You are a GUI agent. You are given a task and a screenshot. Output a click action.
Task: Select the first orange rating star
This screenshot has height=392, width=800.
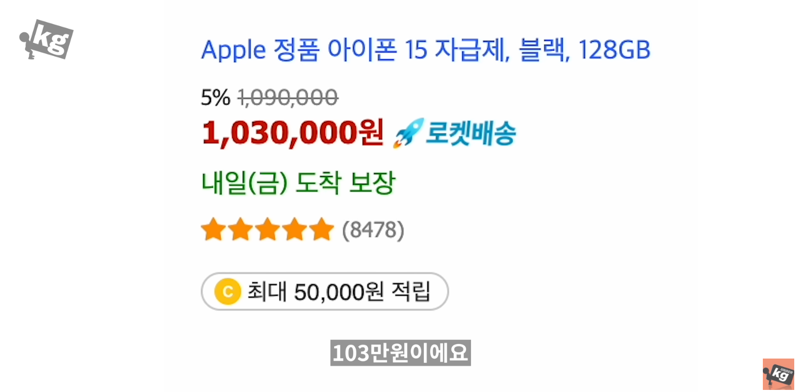pyautogui.click(x=213, y=230)
